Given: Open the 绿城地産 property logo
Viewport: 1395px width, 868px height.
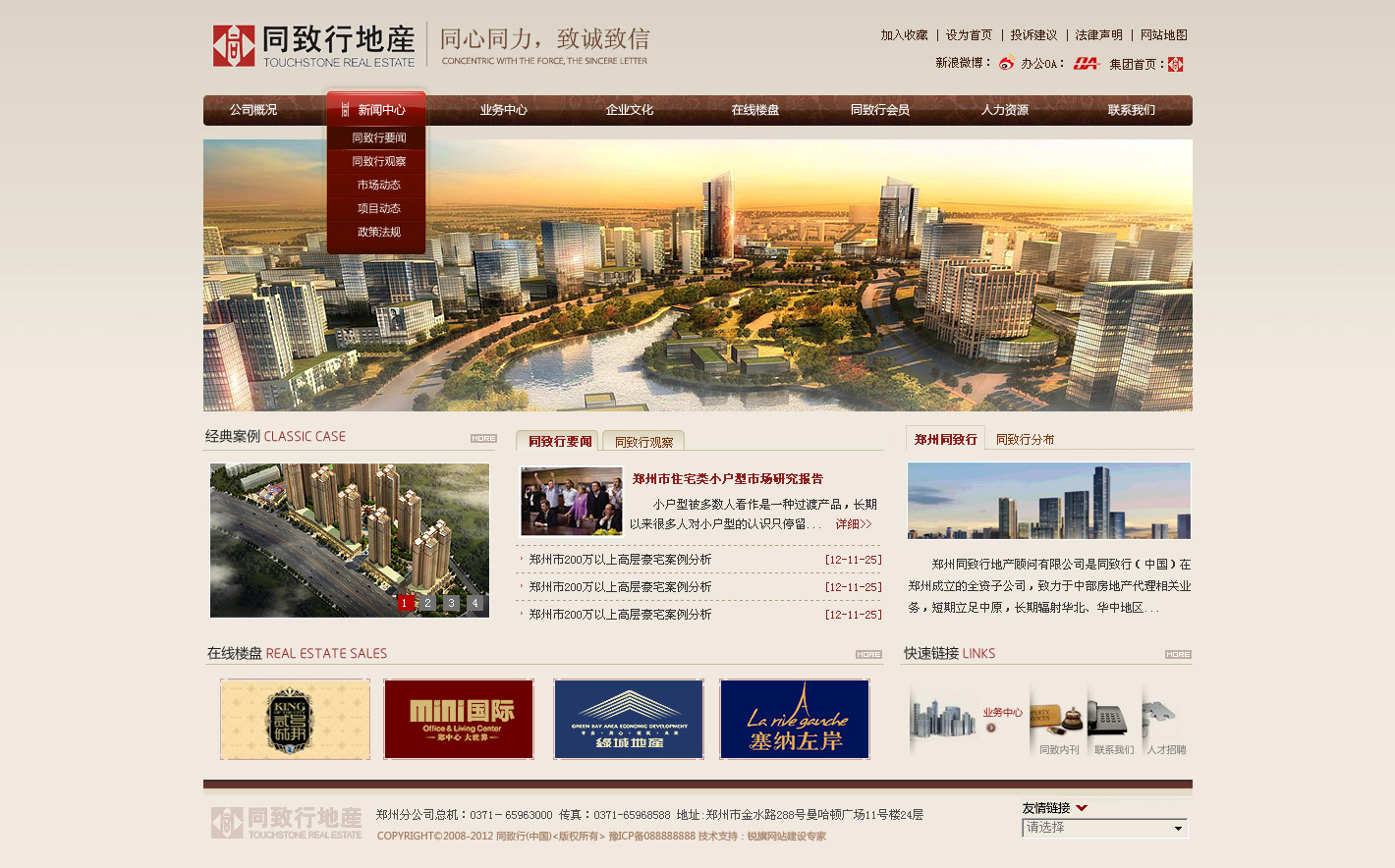Looking at the screenshot, I should (x=629, y=719).
